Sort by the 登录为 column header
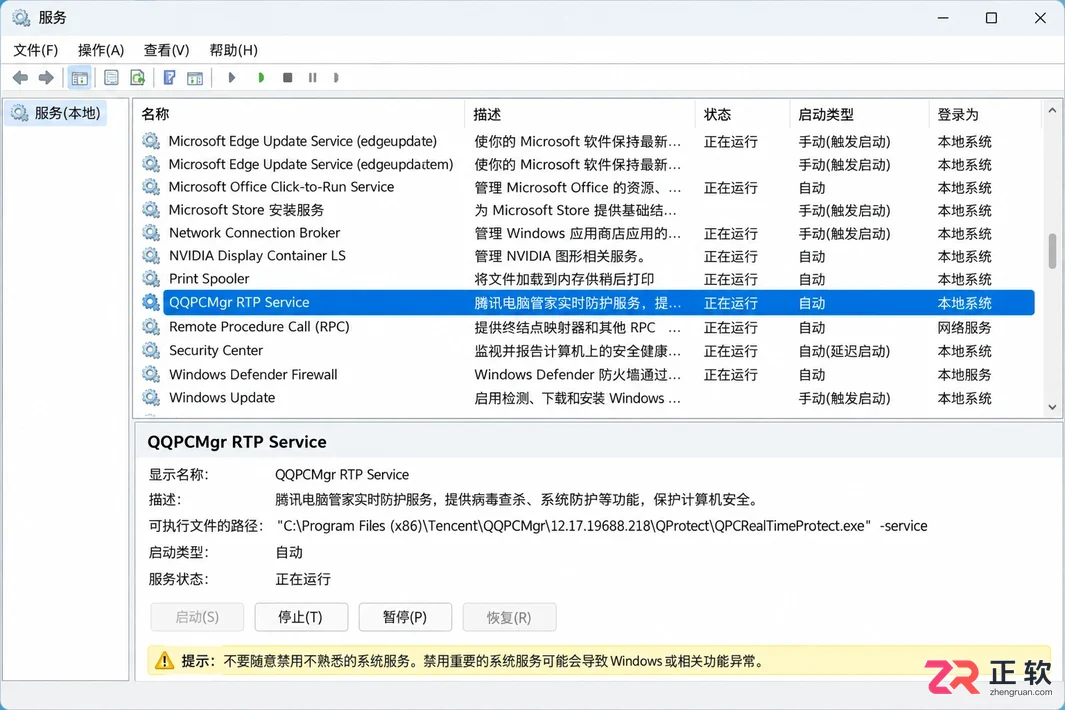Screen dimensions: 1065x710 point(985,114)
